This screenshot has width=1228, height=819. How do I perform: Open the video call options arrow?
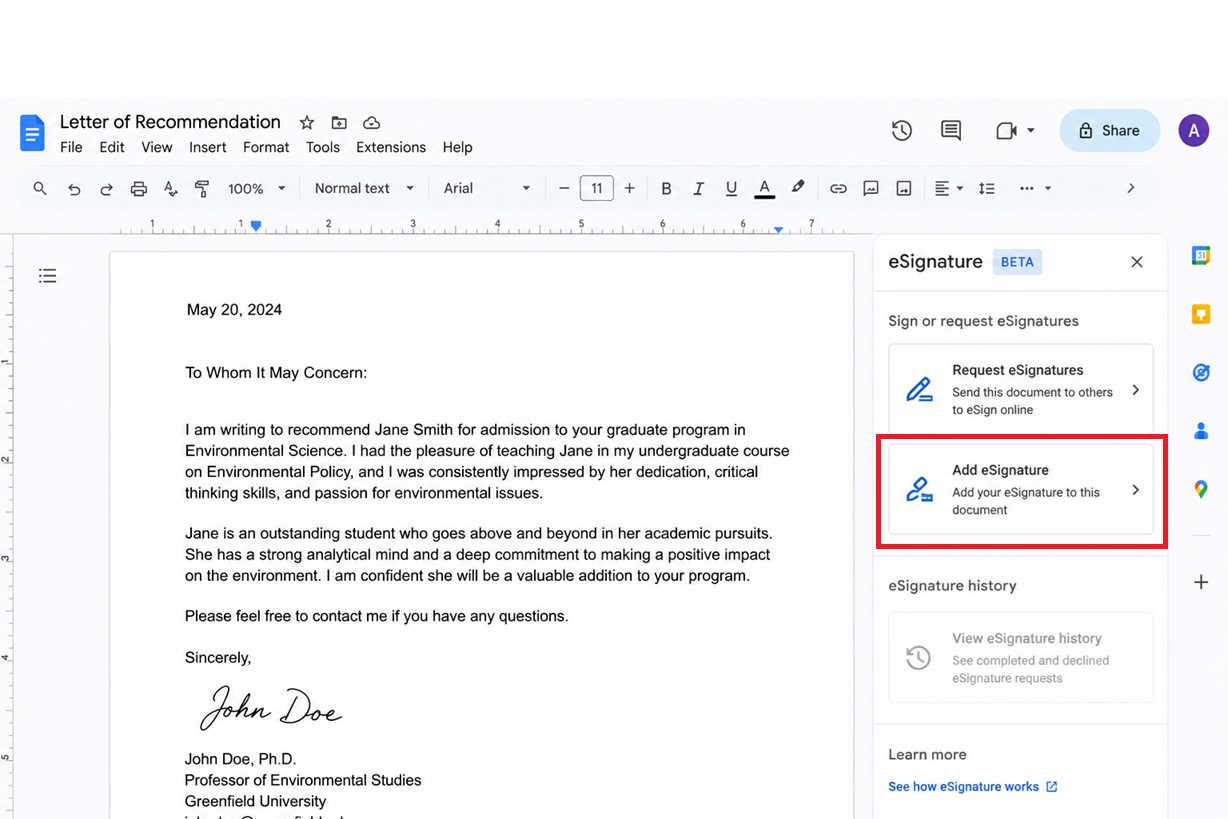(1030, 131)
